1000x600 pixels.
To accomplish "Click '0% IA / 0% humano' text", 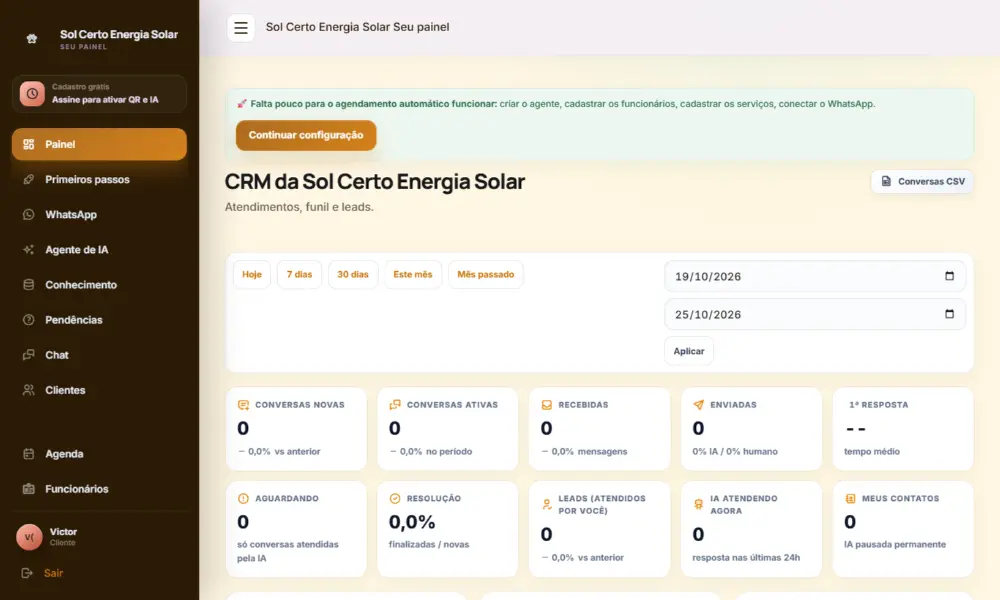I will click(x=735, y=451).
